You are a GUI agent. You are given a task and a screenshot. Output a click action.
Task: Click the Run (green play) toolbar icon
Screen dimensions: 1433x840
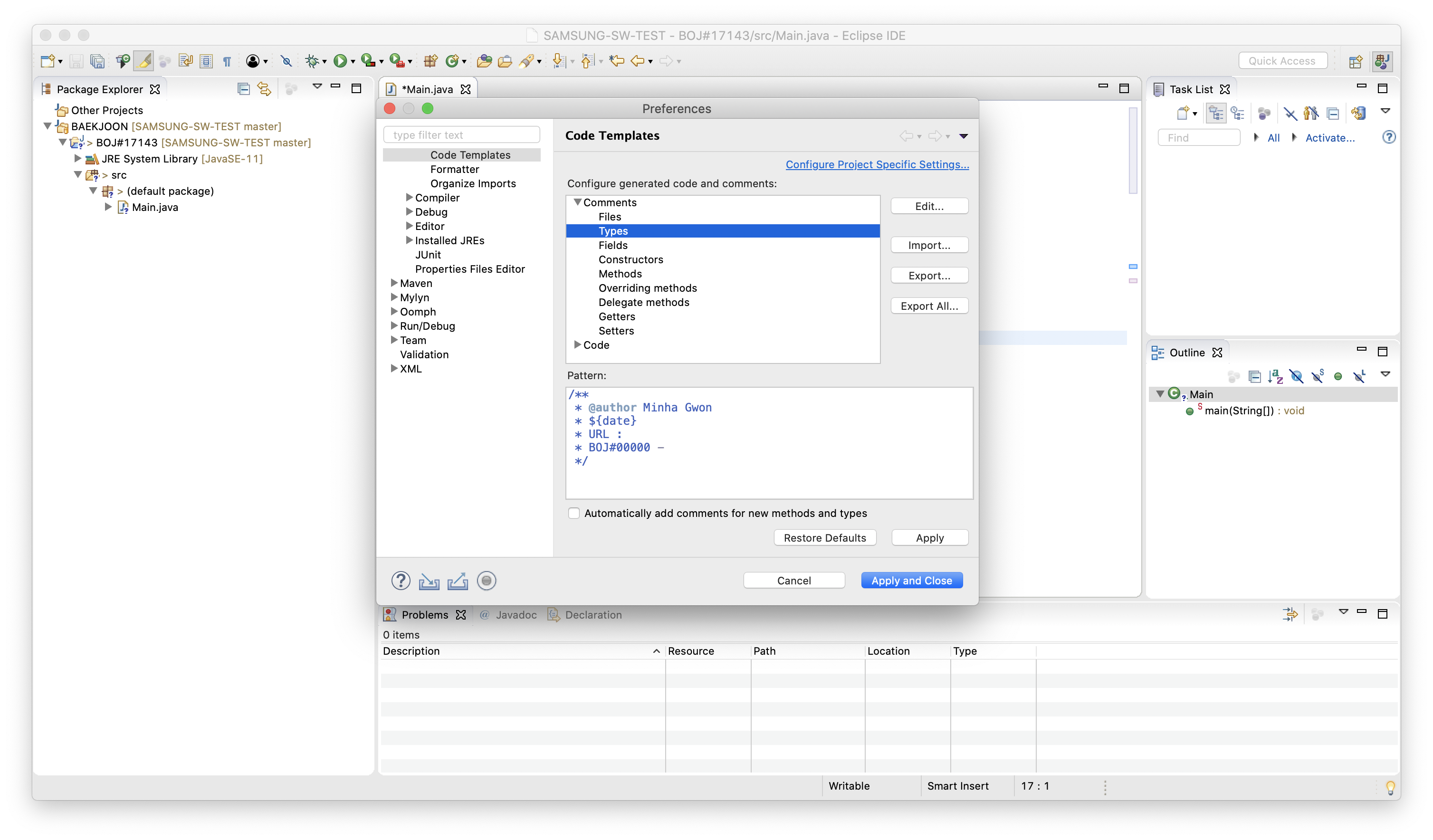point(340,61)
